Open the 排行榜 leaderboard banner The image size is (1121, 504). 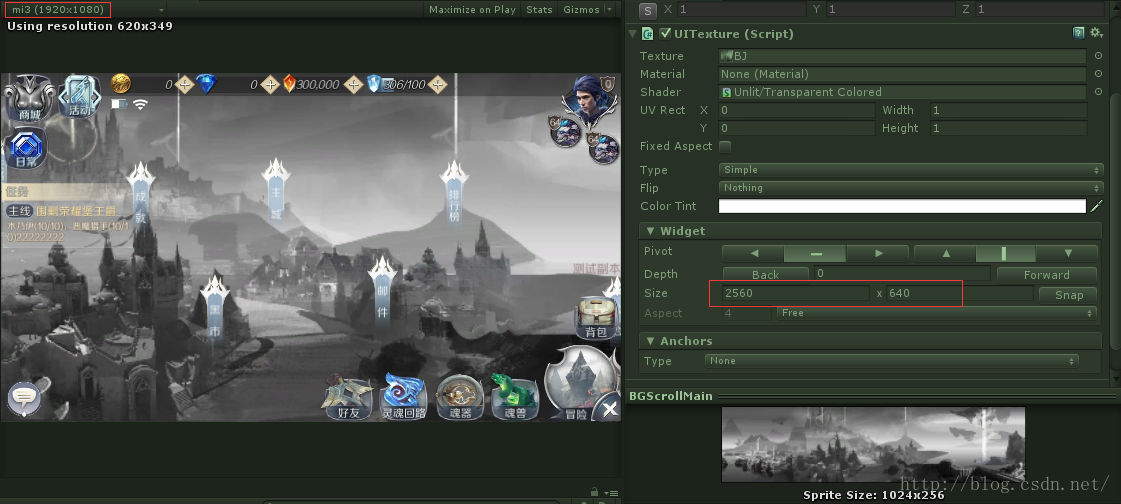coord(455,193)
